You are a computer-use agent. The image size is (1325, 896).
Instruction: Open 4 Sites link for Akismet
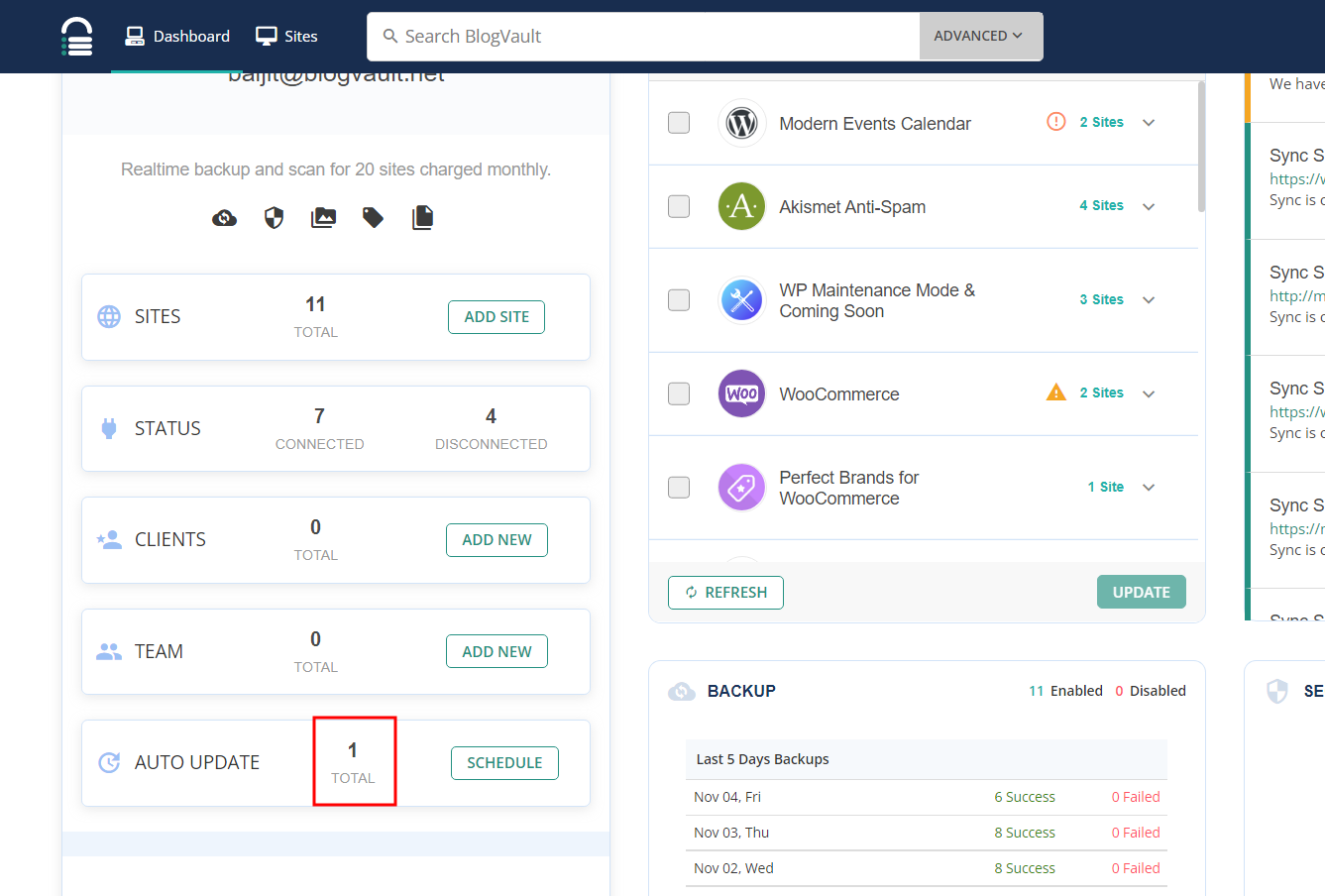(1102, 206)
